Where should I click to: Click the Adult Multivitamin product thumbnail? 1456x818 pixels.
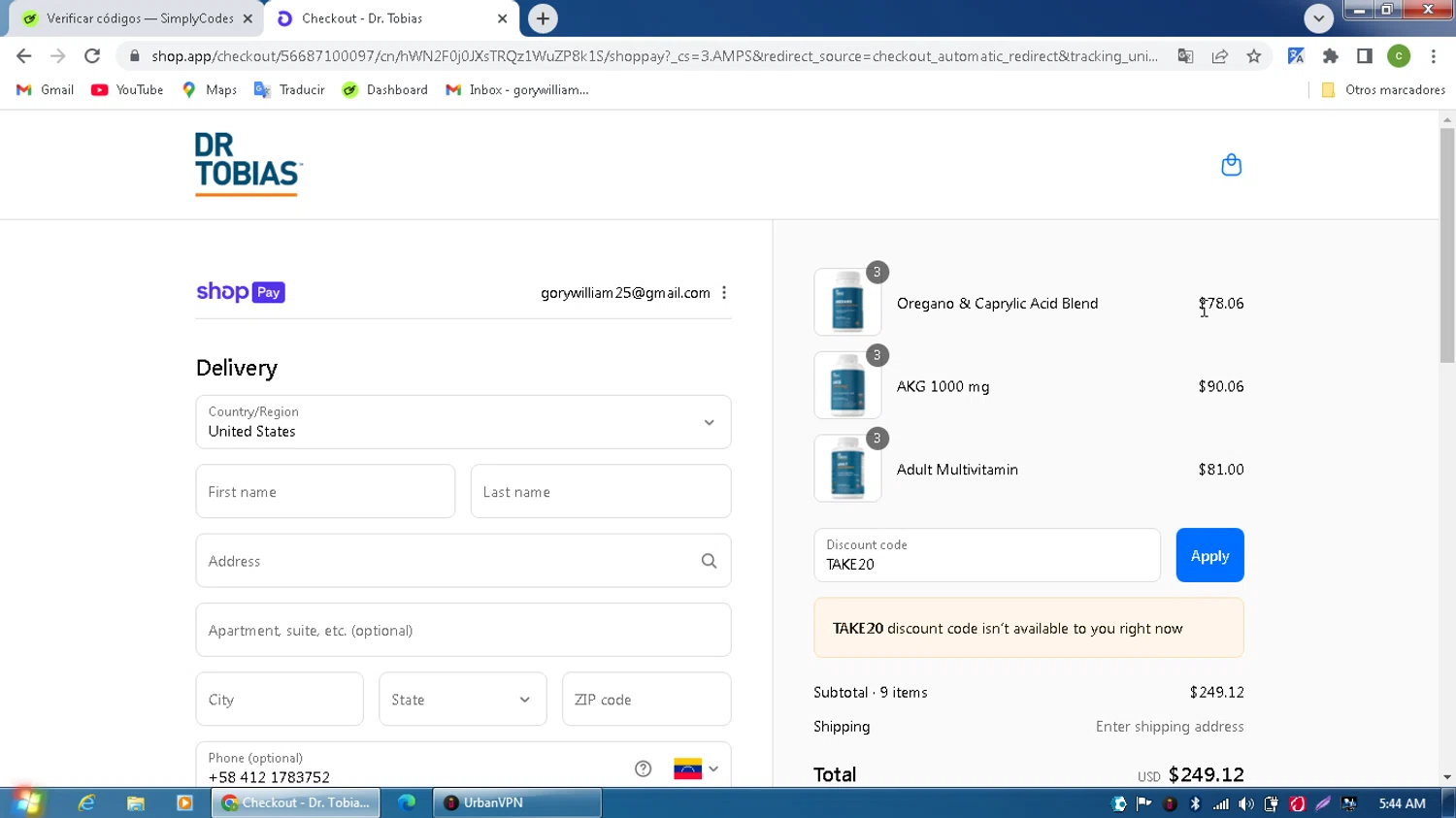[x=847, y=469]
